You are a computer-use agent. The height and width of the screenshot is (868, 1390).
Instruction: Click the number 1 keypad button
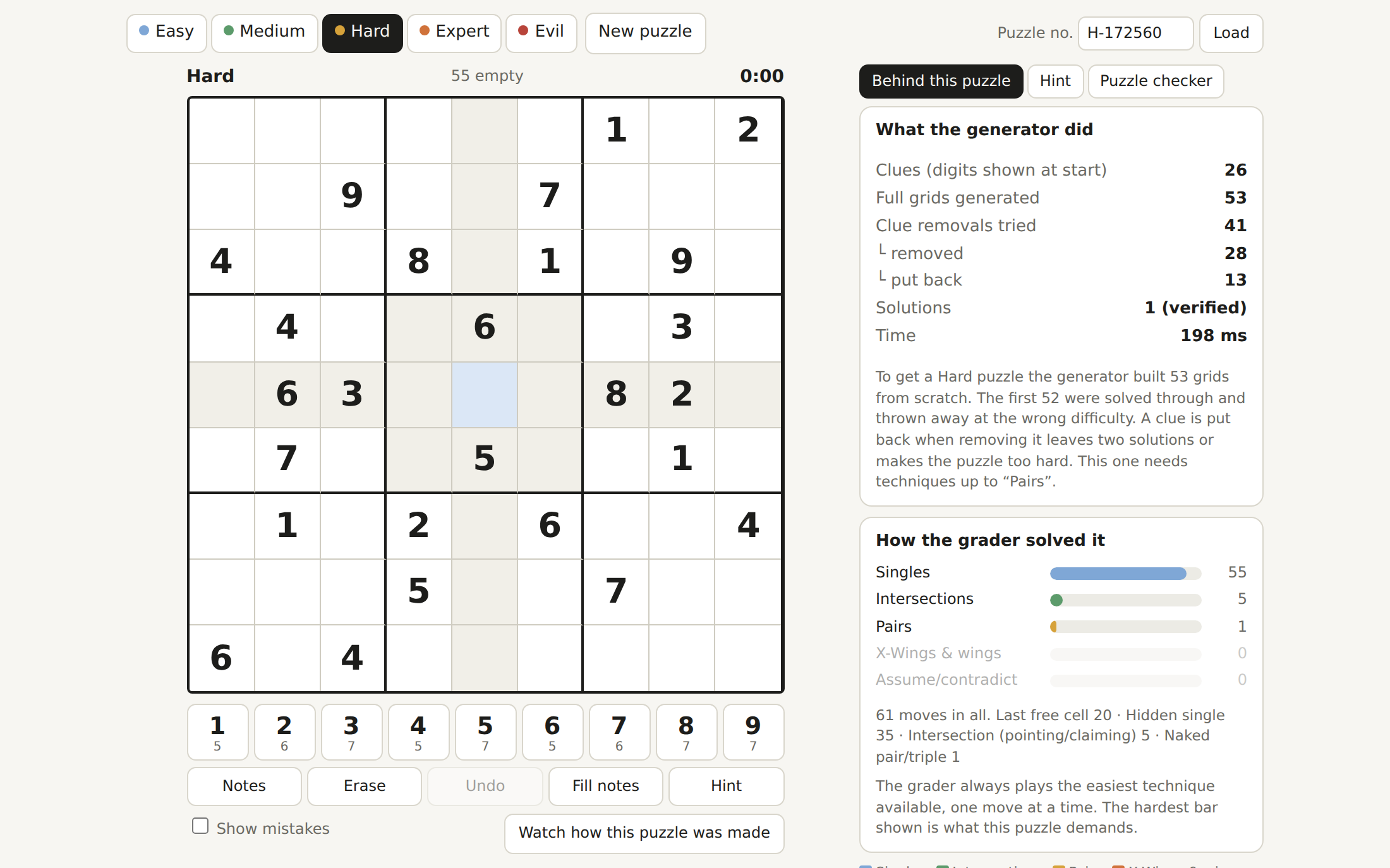point(217,732)
